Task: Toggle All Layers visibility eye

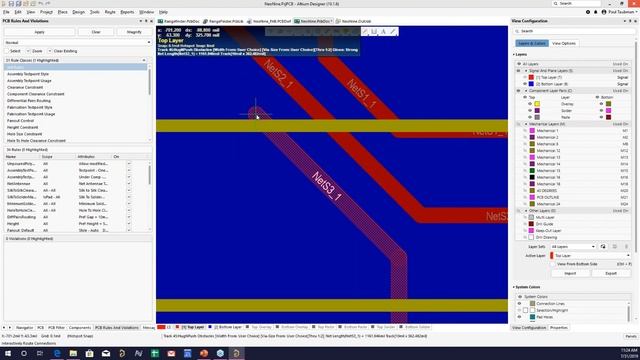Action: click(x=519, y=64)
